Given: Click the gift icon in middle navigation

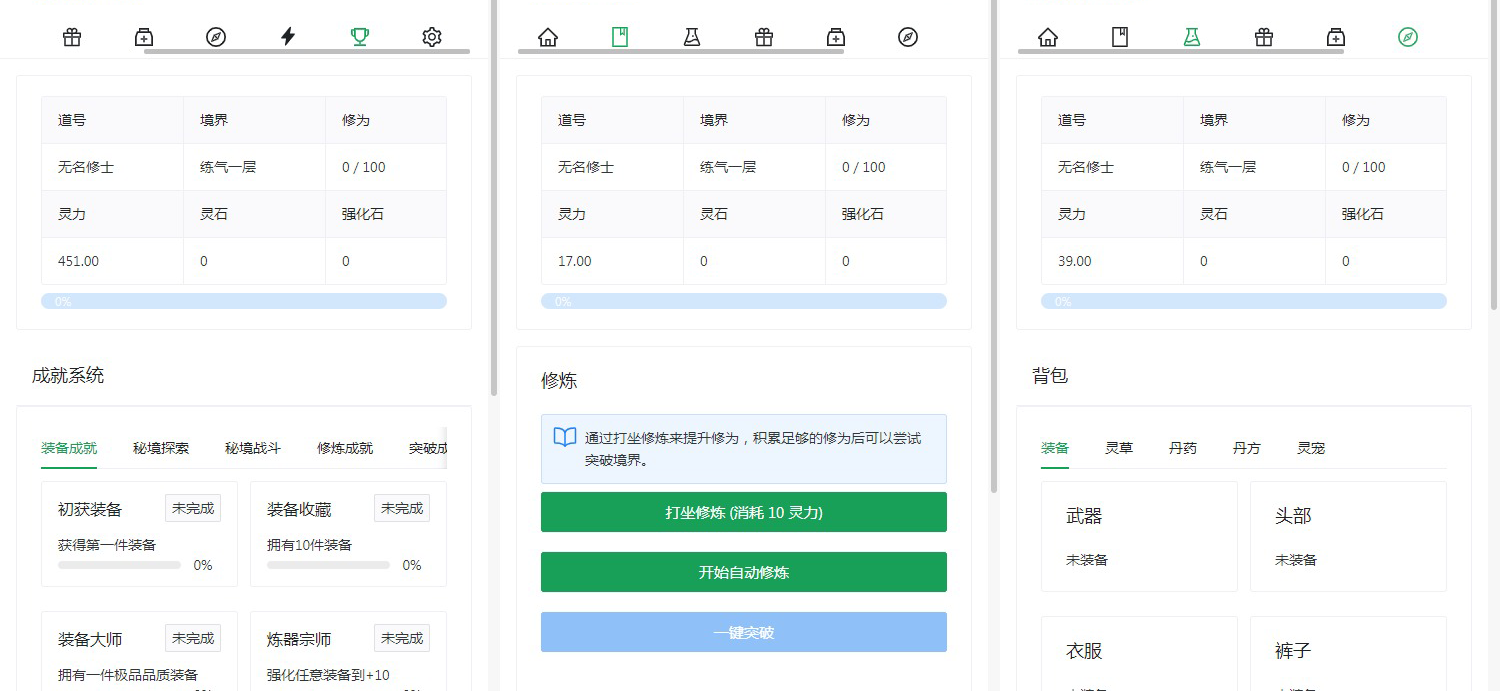Looking at the screenshot, I should pos(763,37).
